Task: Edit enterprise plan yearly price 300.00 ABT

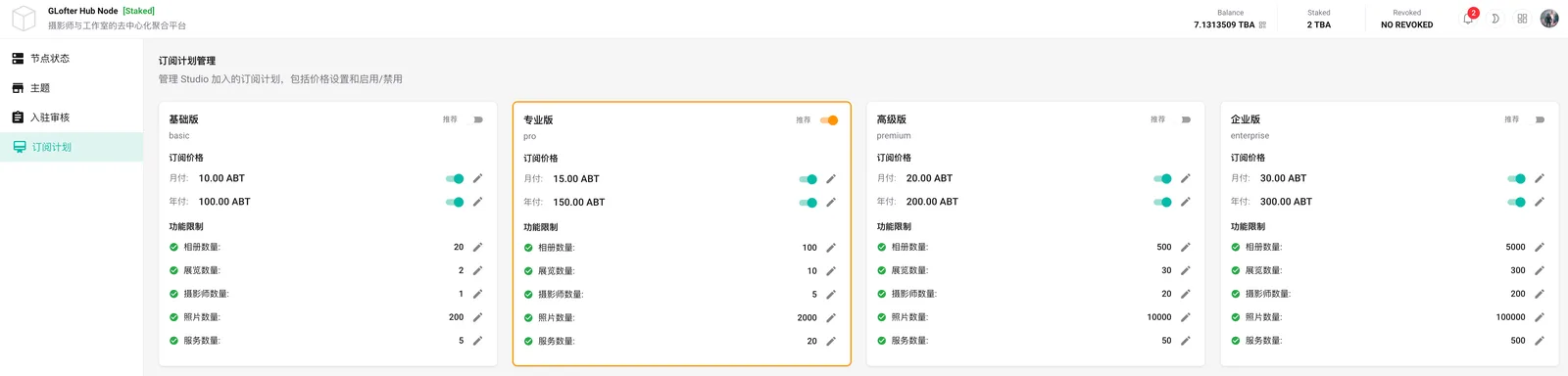Action: click(1539, 202)
